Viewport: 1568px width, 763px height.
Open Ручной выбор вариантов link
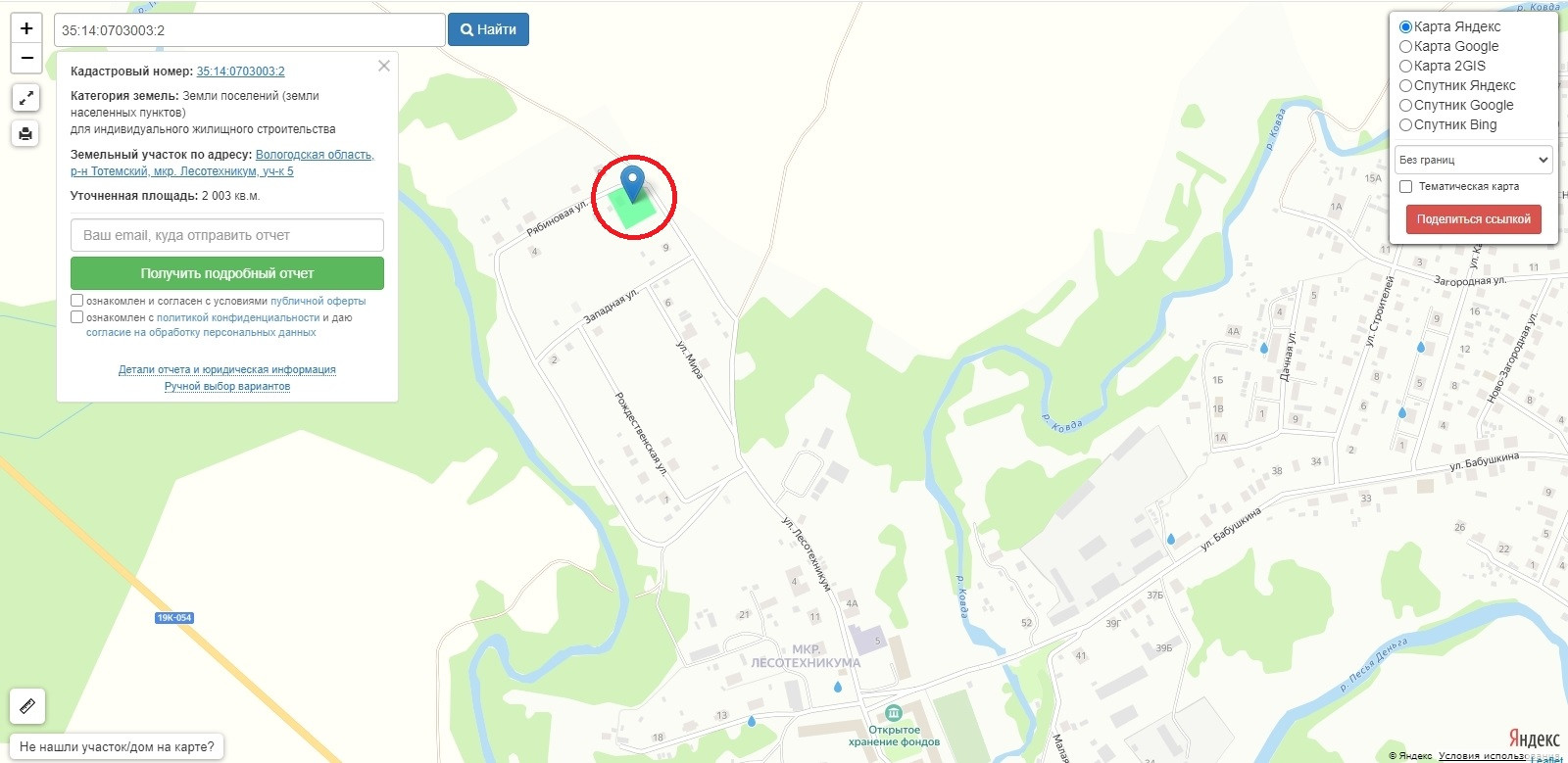tap(227, 386)
